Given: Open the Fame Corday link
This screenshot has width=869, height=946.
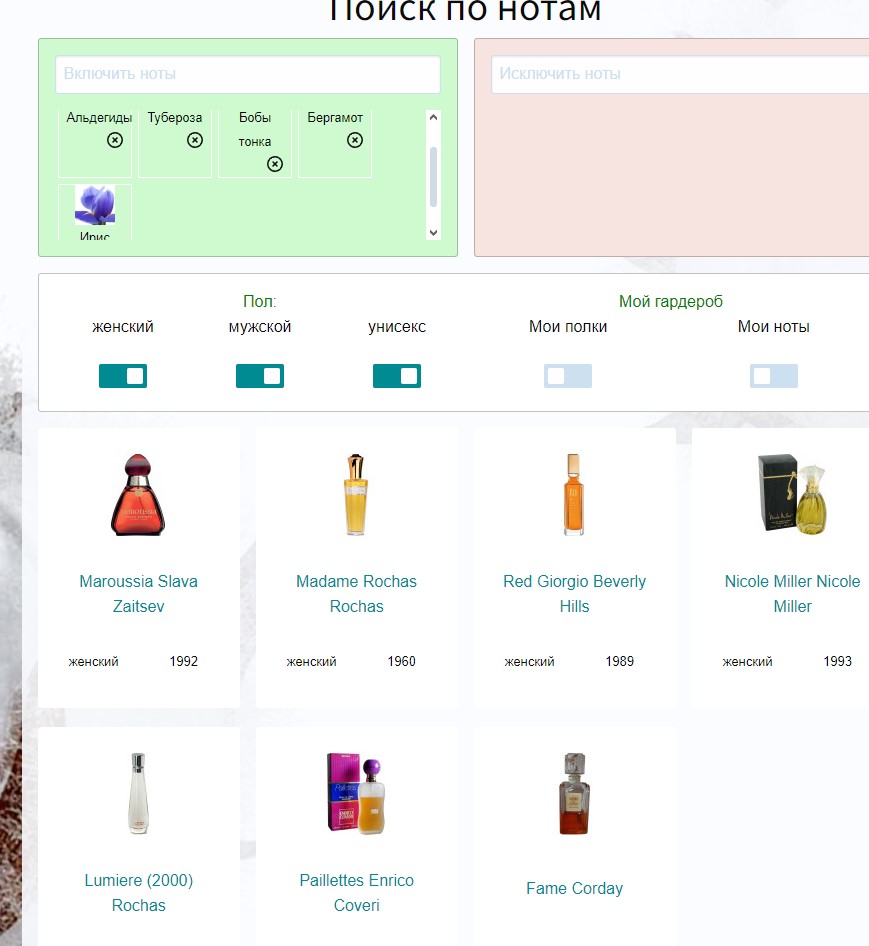Looking at the screenshot, I should (x=574, y=888).
